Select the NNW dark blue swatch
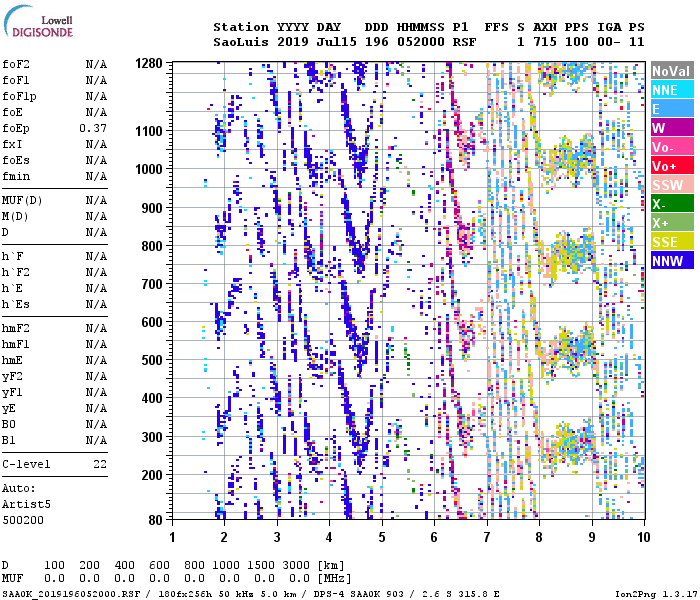Image resolution: width=700 pixels, height=600 pixels. click(x=672, y=260)
